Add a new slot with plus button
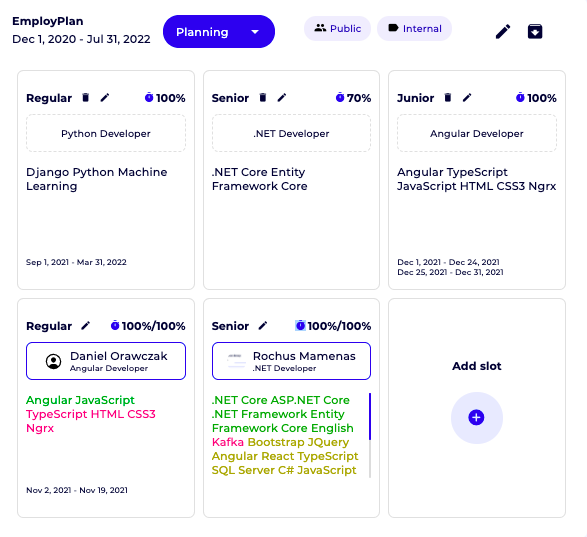This screenshot has height=537, width=587. pyautogui.click(x=477, y=418)
